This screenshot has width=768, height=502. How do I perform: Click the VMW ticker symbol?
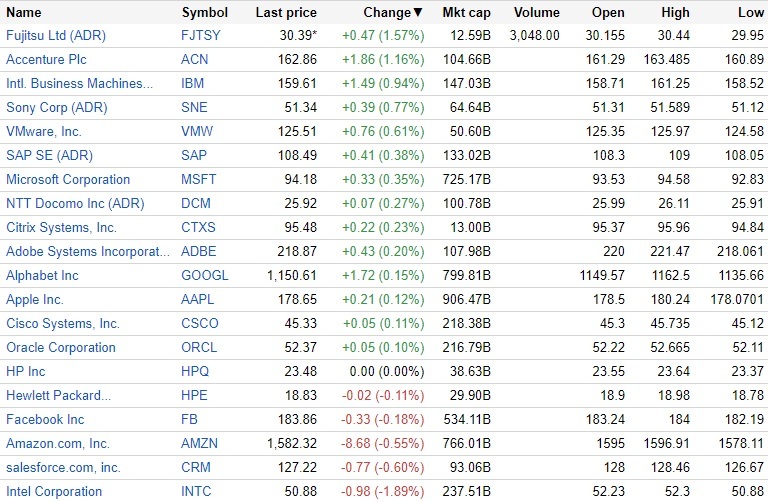pyautogui.click(x=197, y=131)
